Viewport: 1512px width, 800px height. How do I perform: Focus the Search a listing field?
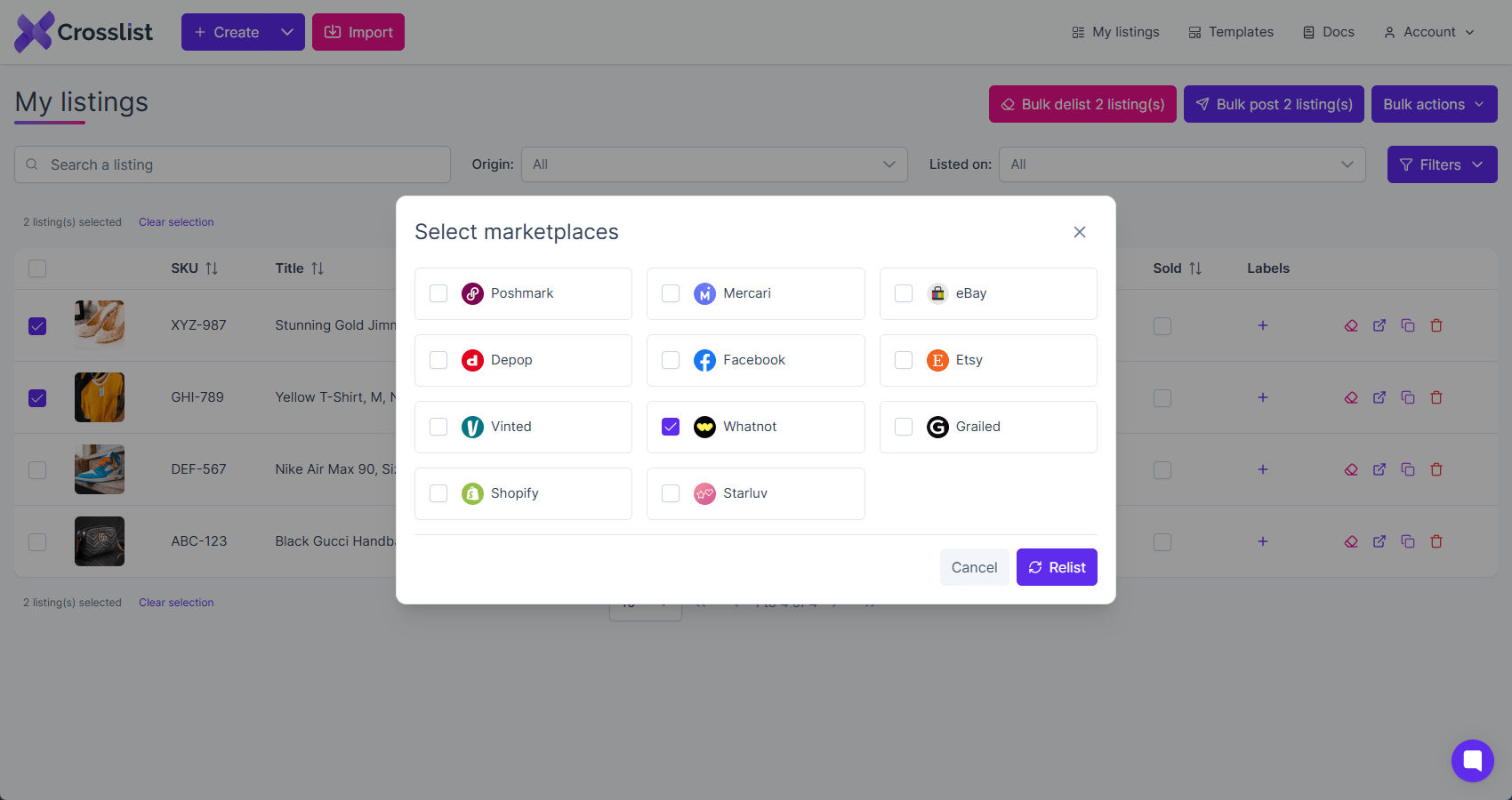coord(232,164)
